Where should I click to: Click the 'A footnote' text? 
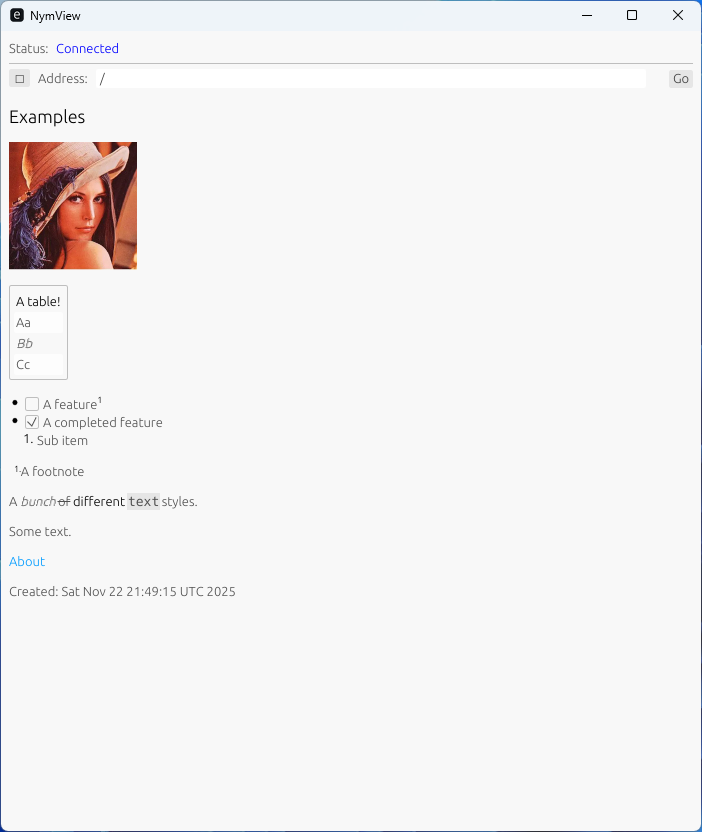[x=52, y=471]
